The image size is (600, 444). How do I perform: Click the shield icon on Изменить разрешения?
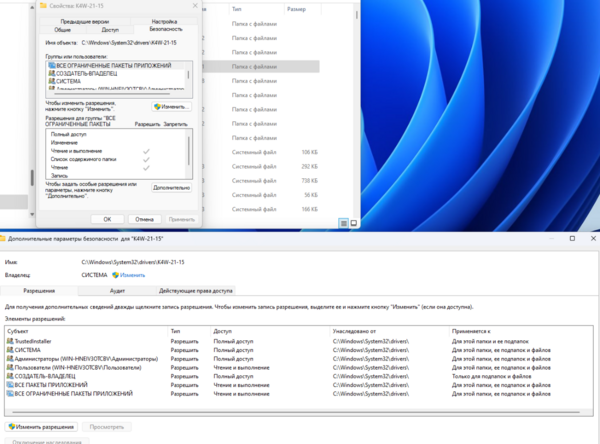point(10,426)
